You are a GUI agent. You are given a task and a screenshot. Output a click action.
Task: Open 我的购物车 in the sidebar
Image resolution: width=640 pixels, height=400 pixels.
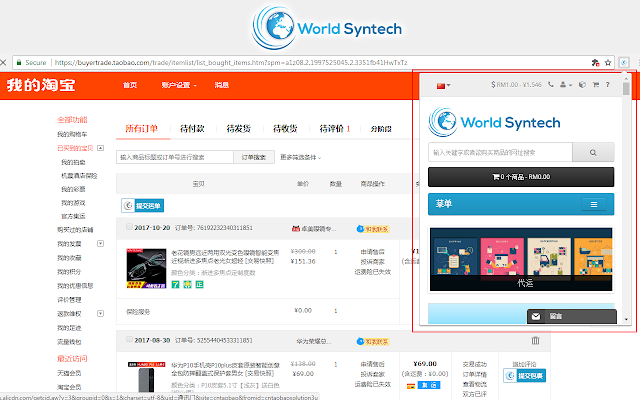pyautogui.click(x=72, y=134)
